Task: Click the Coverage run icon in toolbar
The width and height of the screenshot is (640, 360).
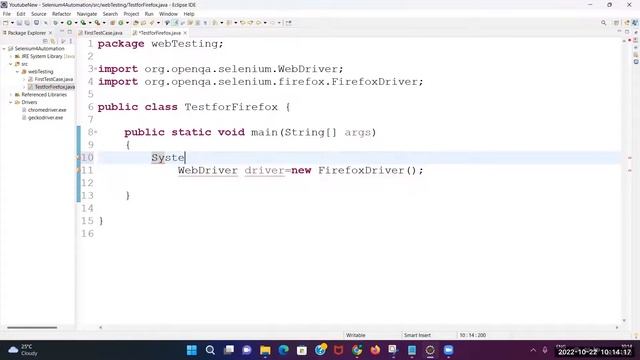Action: [x=83, y=23]
